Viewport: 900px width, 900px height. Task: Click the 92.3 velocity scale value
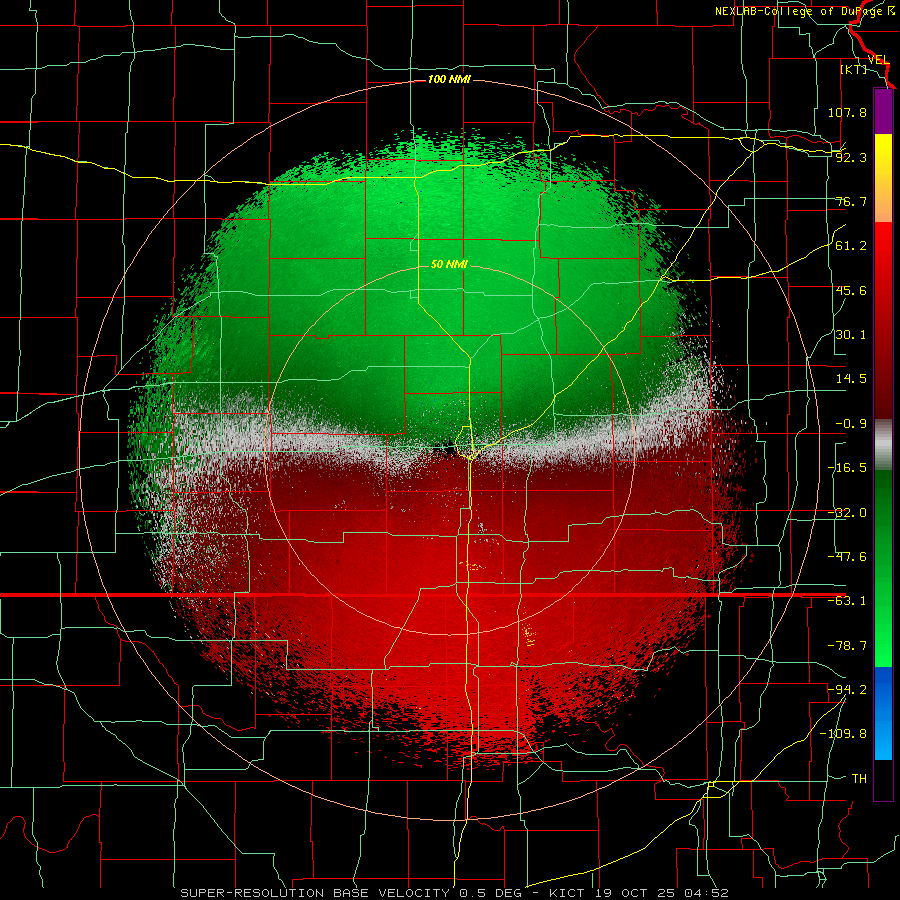click(851, 157)
